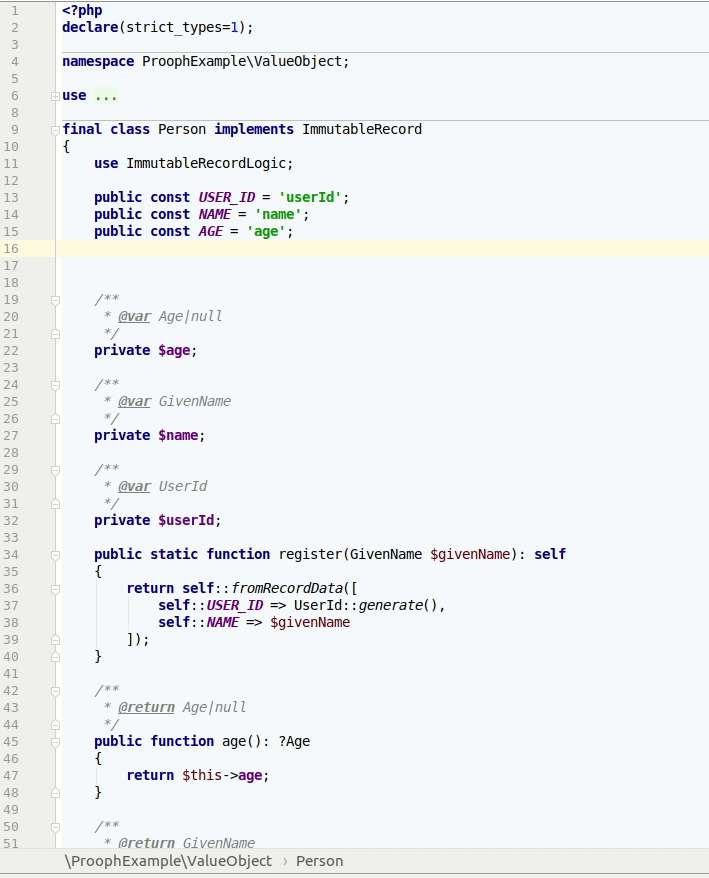The width and height of the screenshot is (709, 878).
Task: Place the cursor on empty highlighted line 16
Action: pos(382,249)
